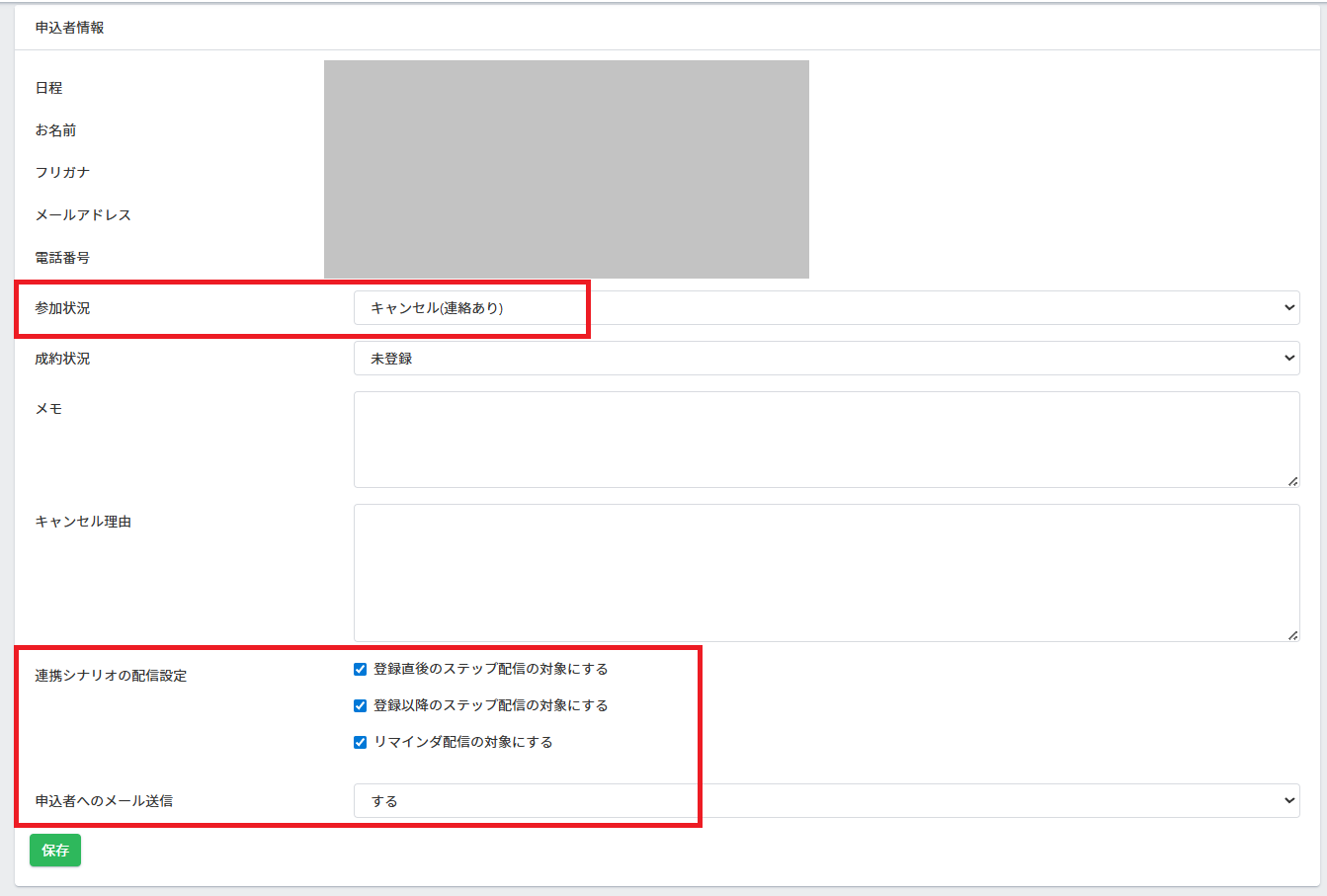Click the 連携シナリオの配信設定 label
Viewport: 1327px width, 896px height.
coord(111,676)
